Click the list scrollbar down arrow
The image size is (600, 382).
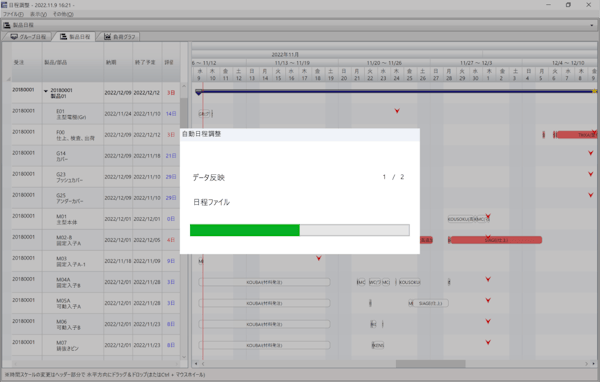[184, 357]
